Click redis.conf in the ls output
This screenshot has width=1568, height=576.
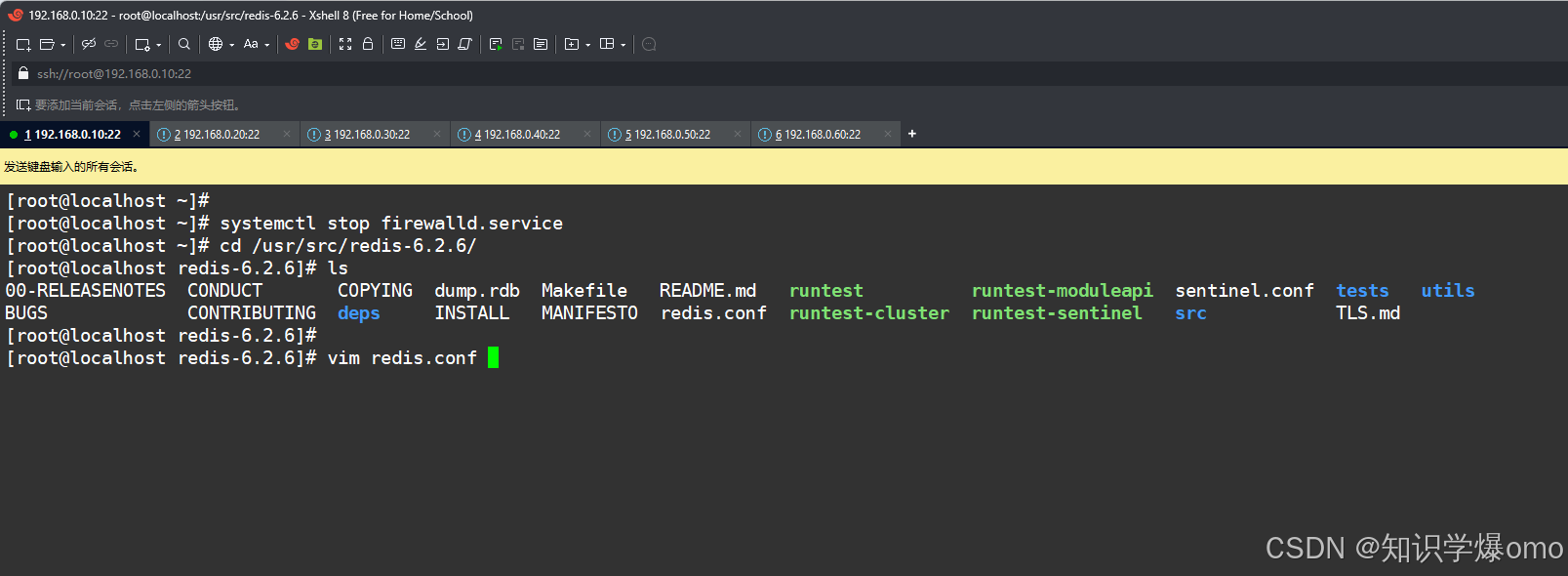713,313
